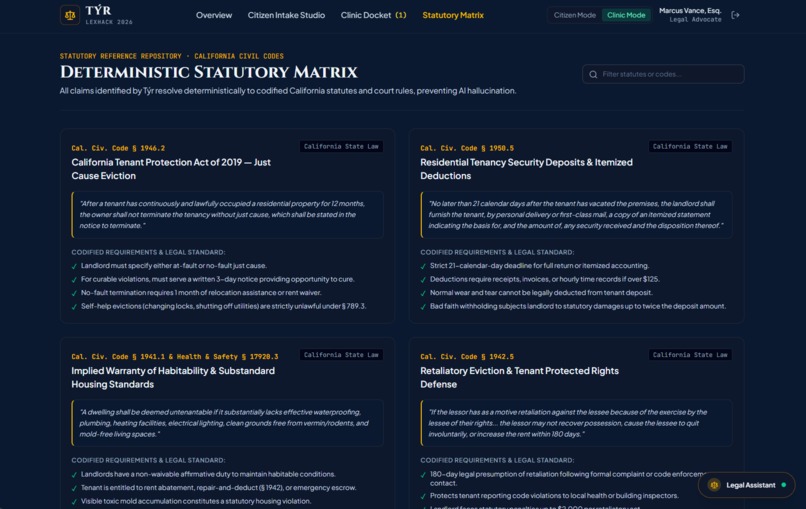Click the Legal Assistant scales icon

tap(714, 485)
